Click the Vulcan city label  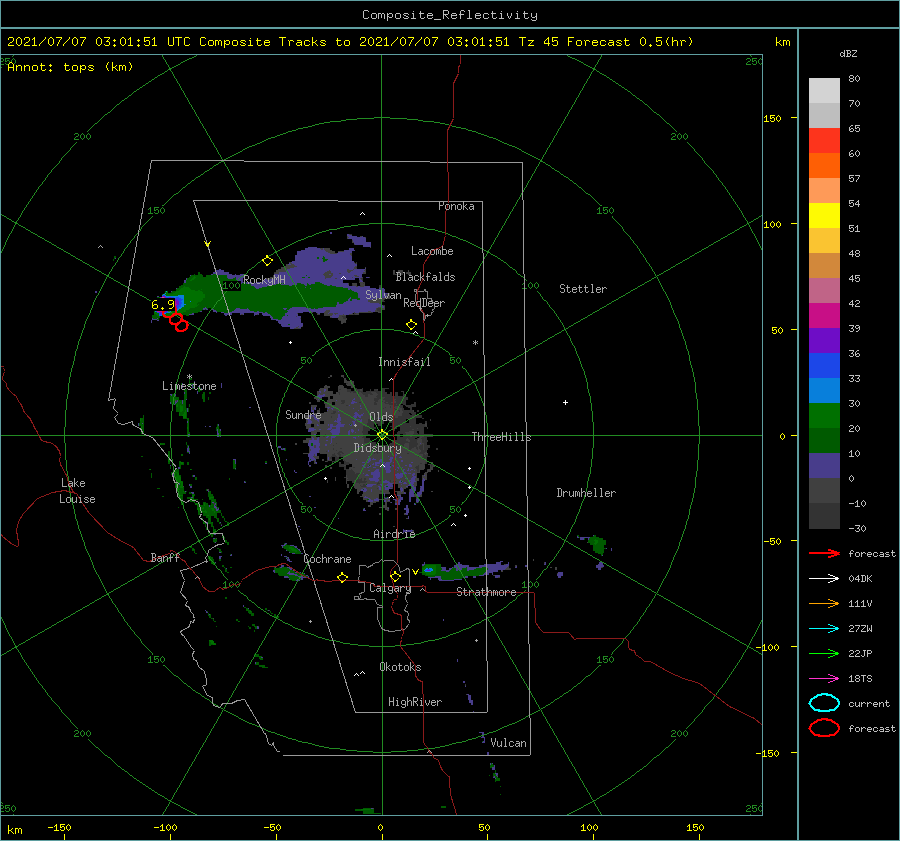[508, 743]
